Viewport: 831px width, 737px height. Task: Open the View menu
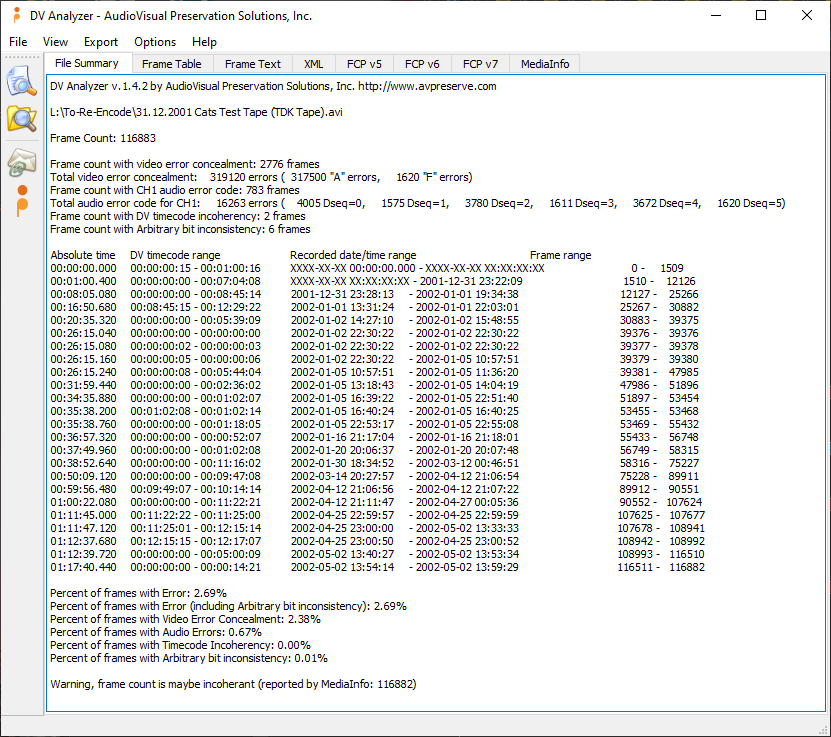(x=56, y=42)
